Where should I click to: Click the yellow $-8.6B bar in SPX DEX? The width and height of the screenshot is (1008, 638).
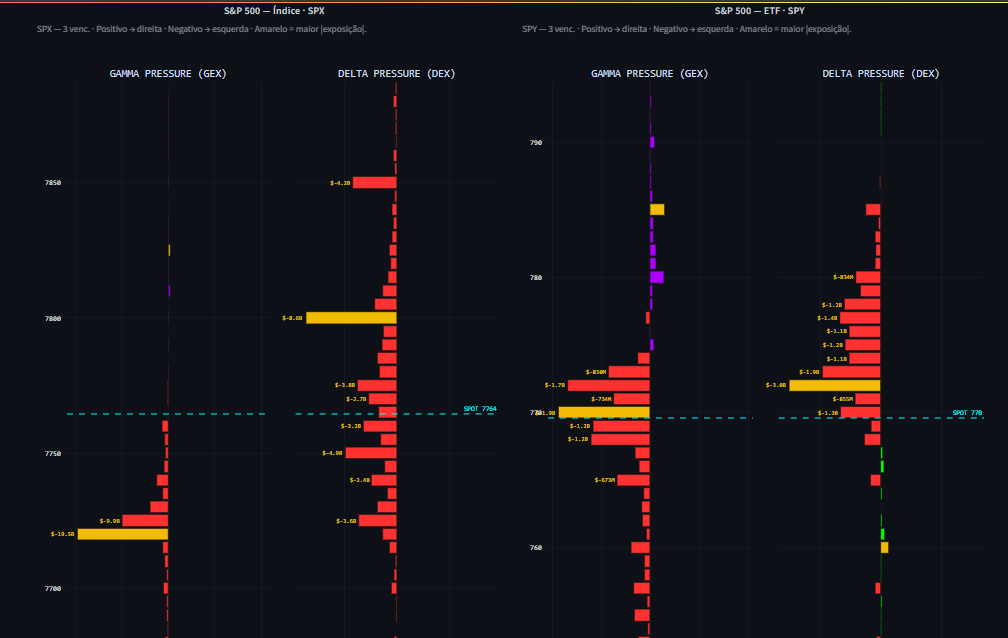click(351, 318)
